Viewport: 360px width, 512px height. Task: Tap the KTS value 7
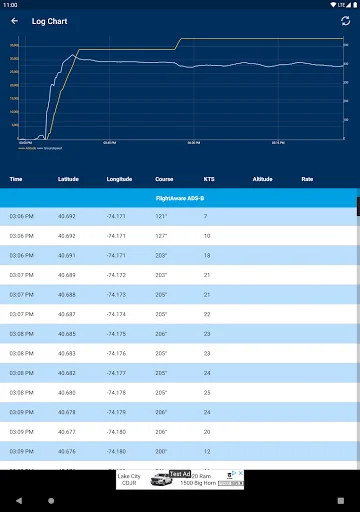206,216
